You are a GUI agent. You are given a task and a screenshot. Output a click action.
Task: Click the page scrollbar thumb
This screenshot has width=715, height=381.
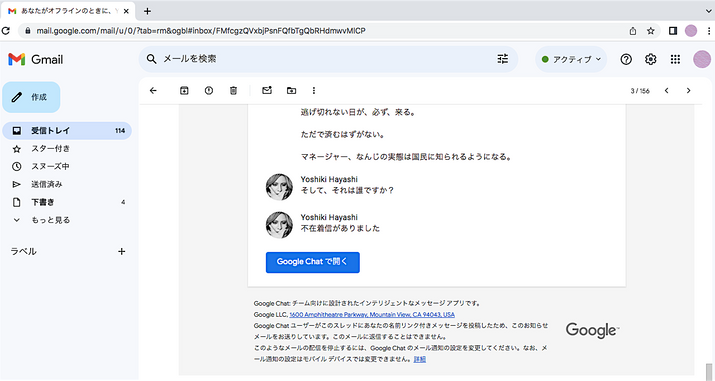tap(709, 371)
